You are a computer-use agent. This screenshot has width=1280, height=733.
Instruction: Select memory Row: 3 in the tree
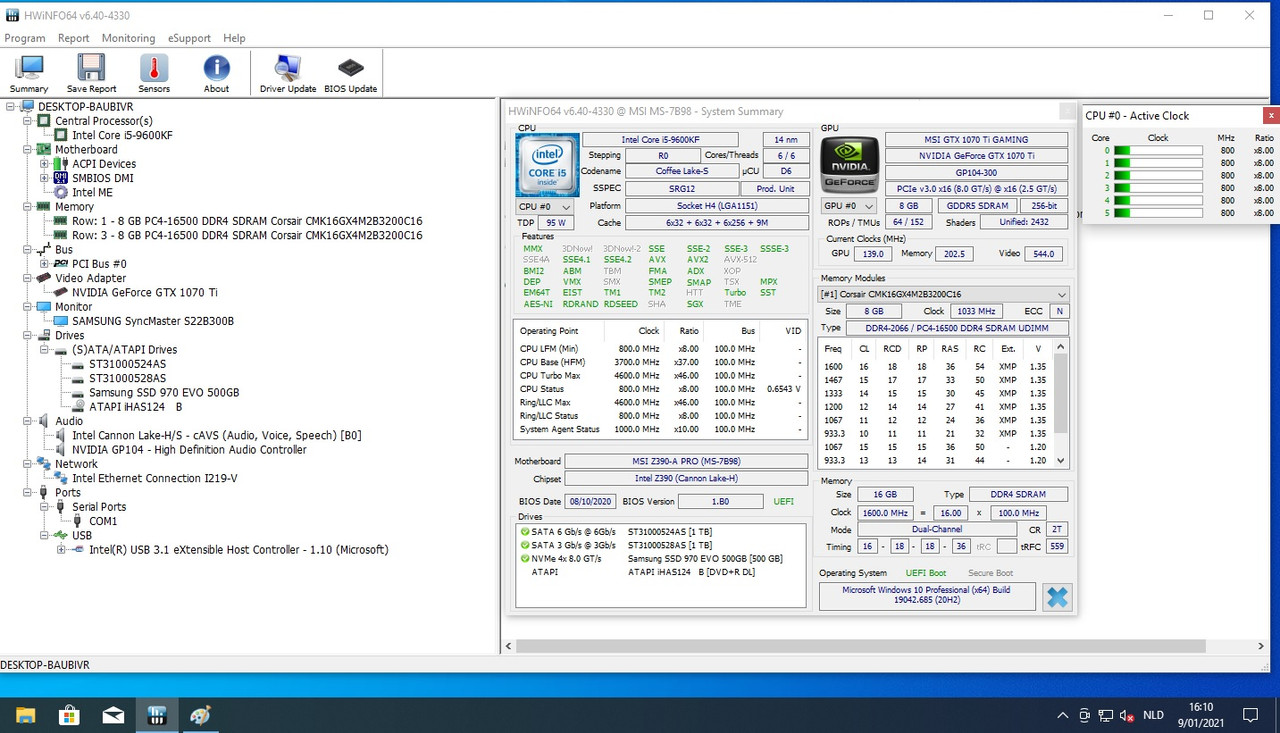click(x=247, y=235)
